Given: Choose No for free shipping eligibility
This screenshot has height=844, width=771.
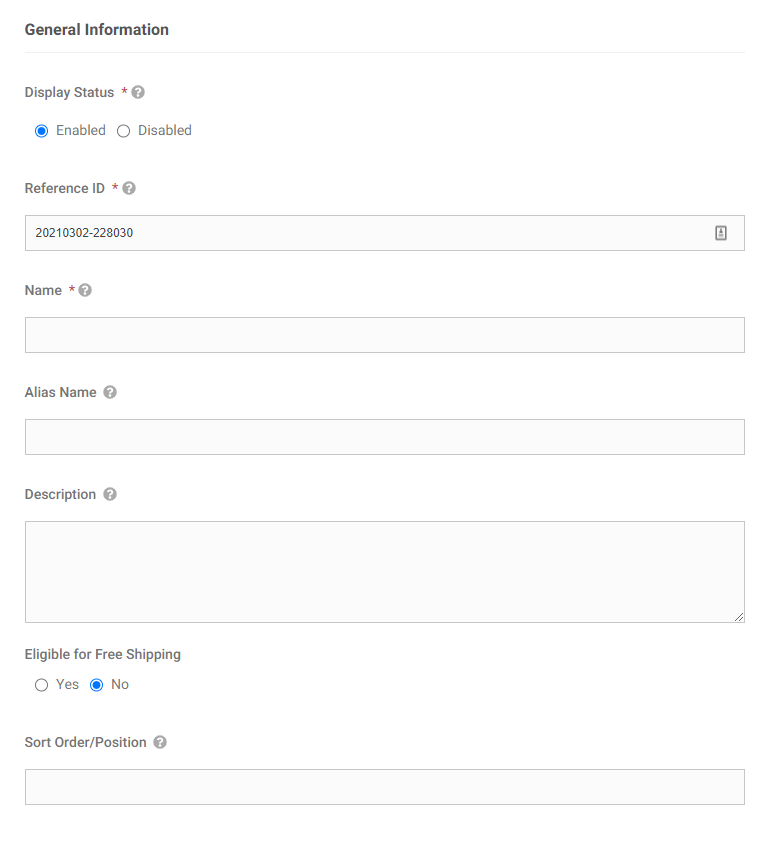Looking at the screenshot, I should pyautogui.click(x=96, y=685).
